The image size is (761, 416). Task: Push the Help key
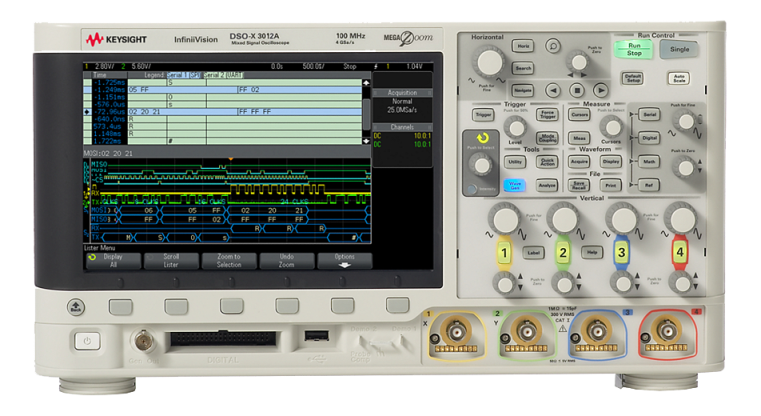tap(592, 252)
